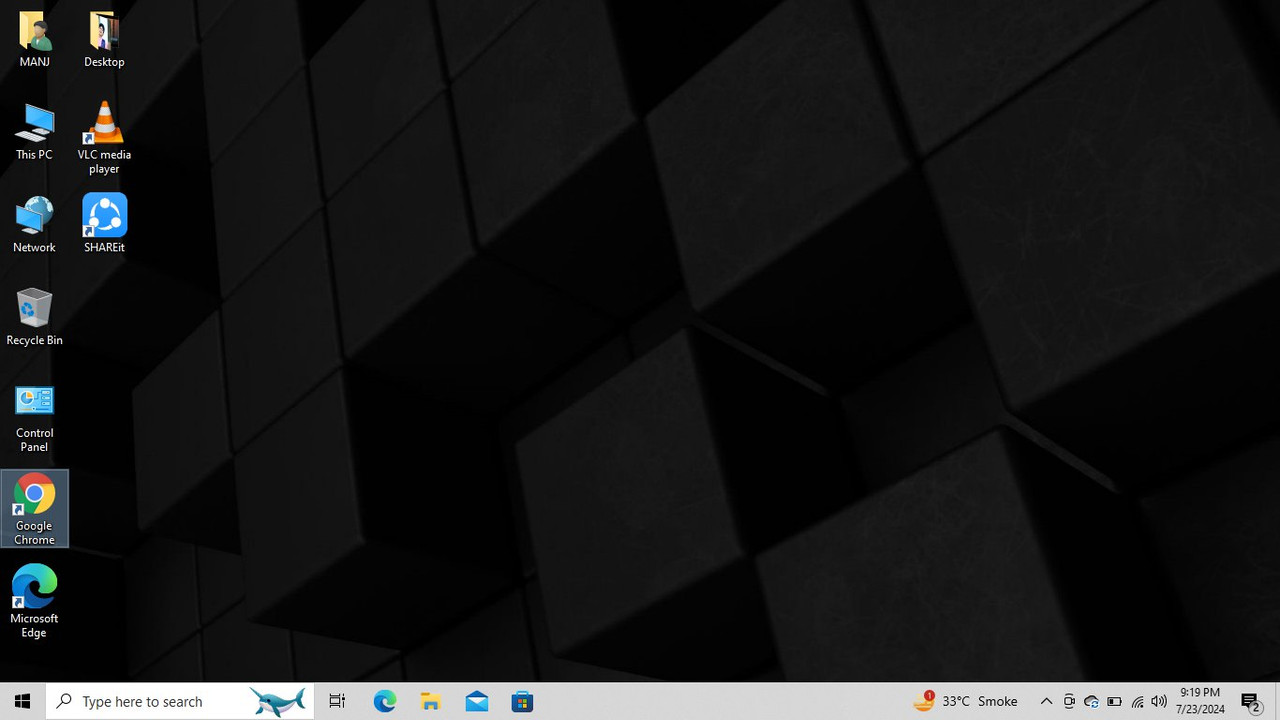The width and height of the screenshot is (1280, 720).
Task: Select the Recycle Bin icon
Action: point(34,317)
